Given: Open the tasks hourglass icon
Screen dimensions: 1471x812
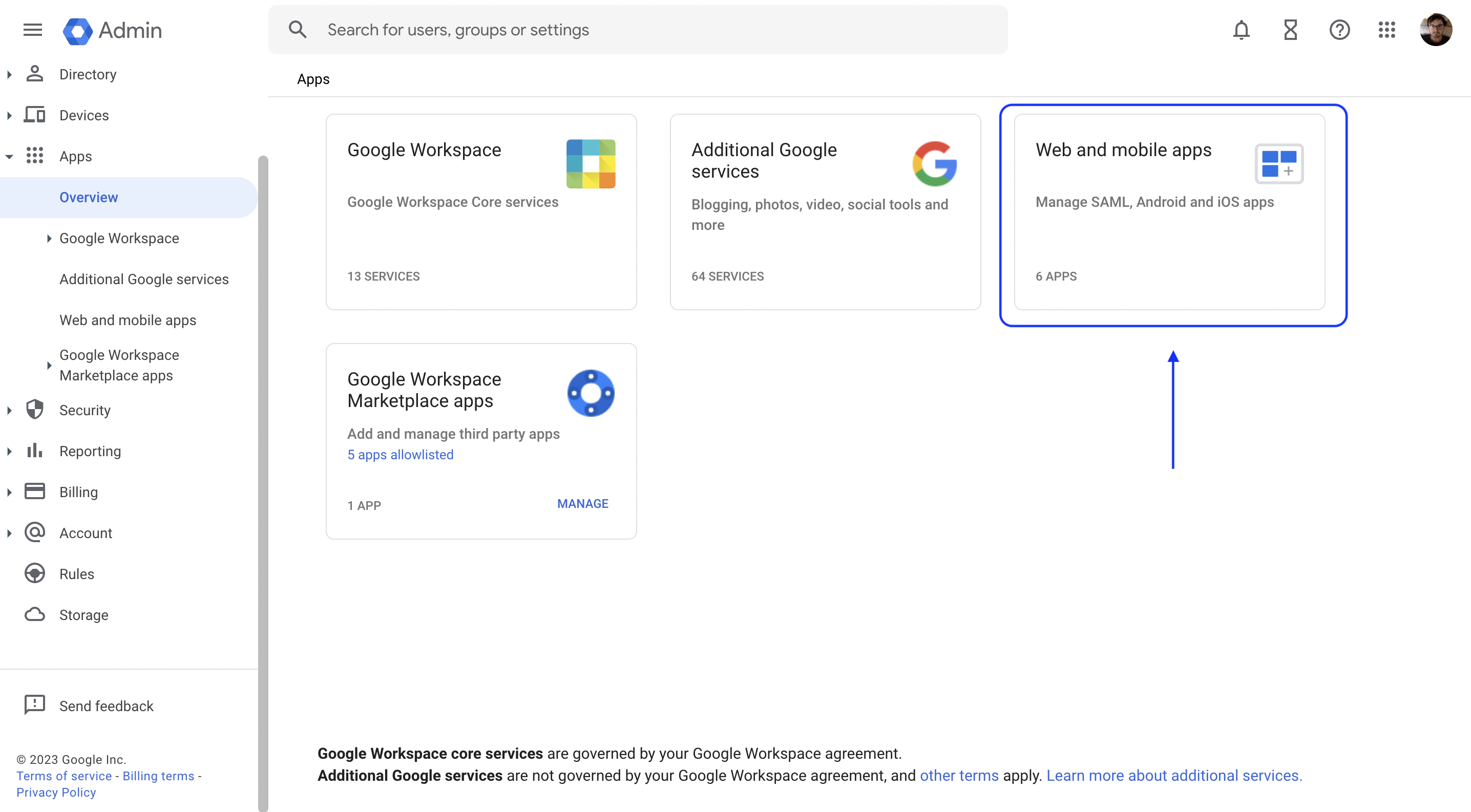Looking at the screenshot, I should (x=1291, y=30).
